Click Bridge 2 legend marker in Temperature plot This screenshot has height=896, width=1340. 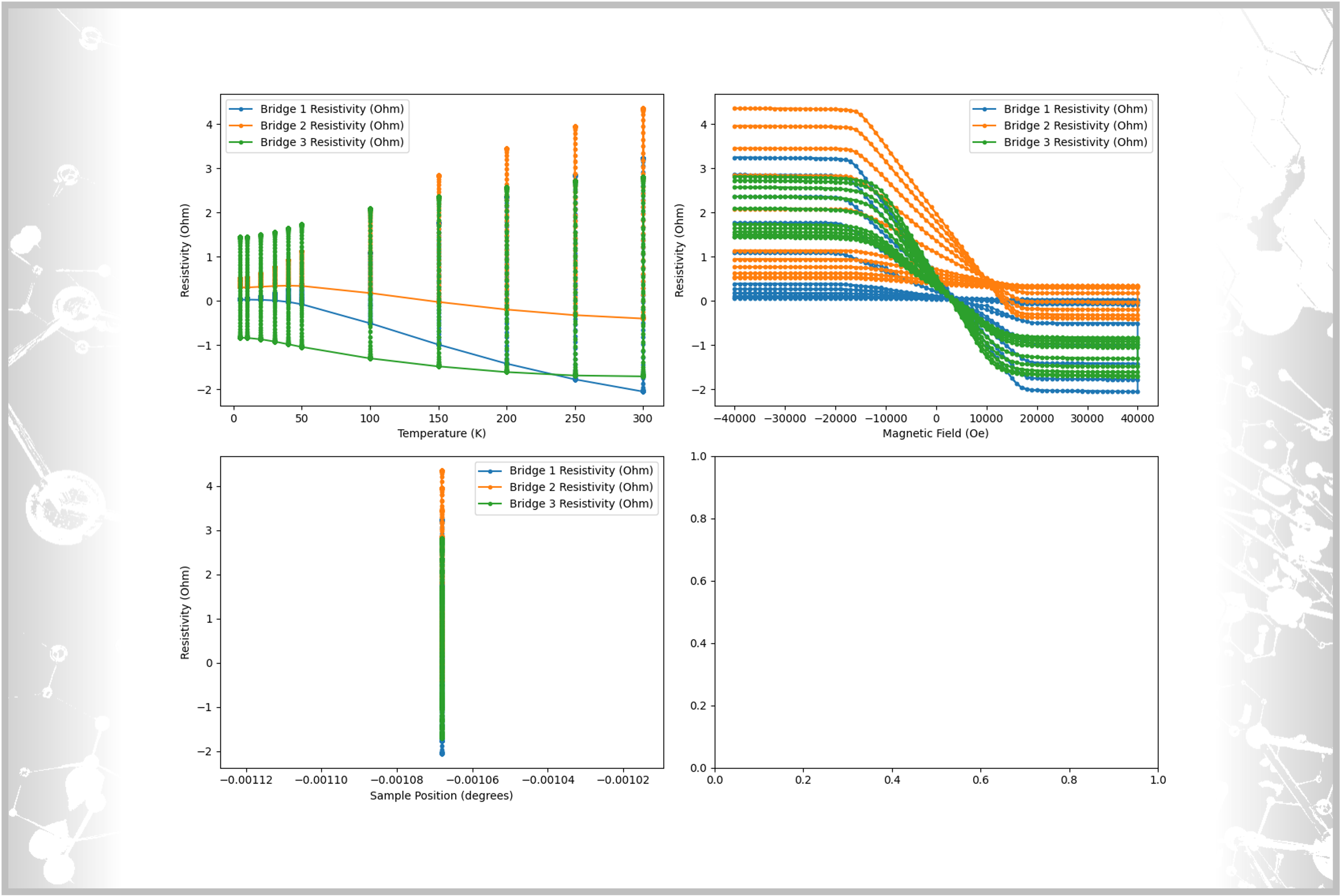pos(241,126)
